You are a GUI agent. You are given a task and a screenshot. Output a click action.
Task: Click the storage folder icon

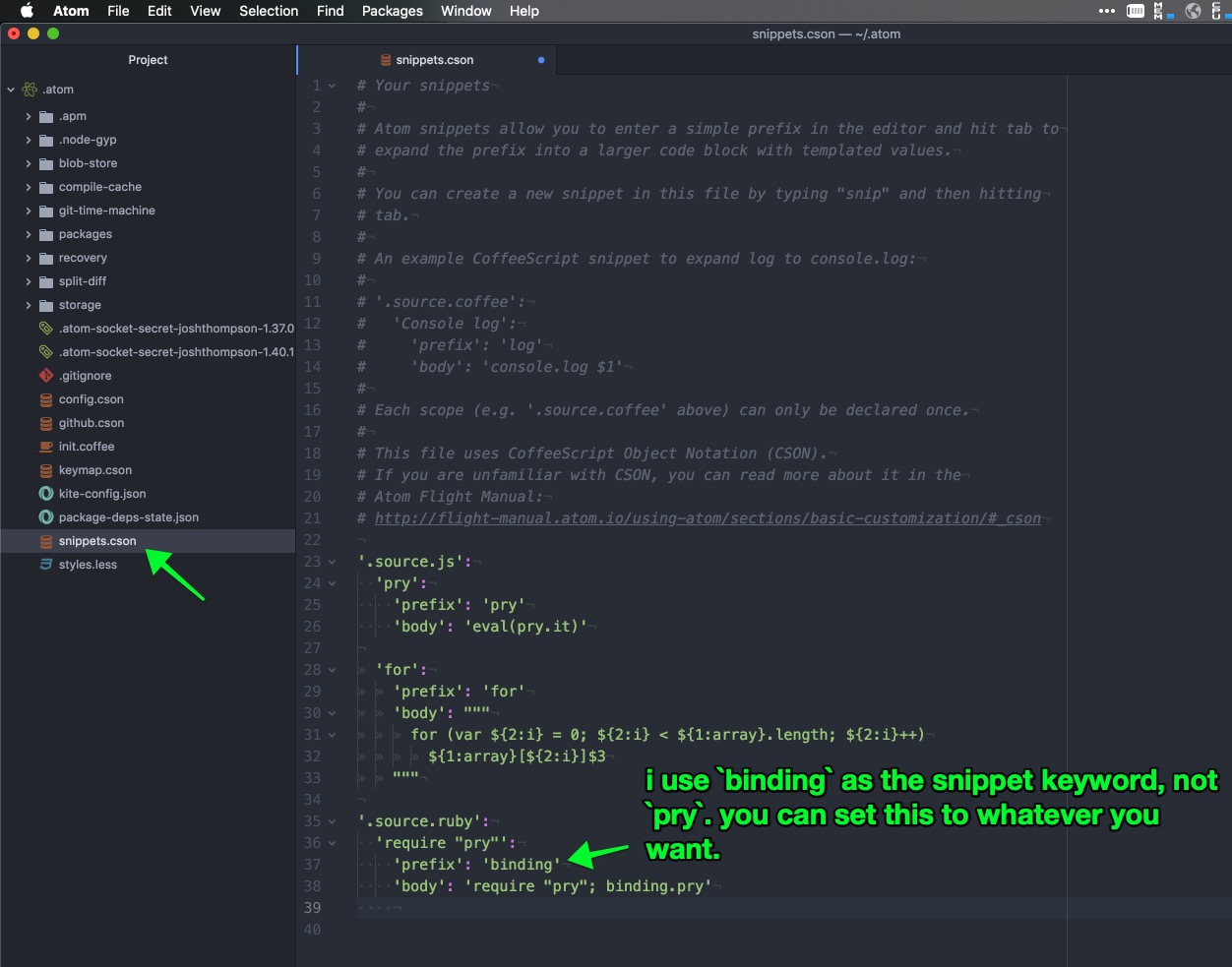[46, 305]
